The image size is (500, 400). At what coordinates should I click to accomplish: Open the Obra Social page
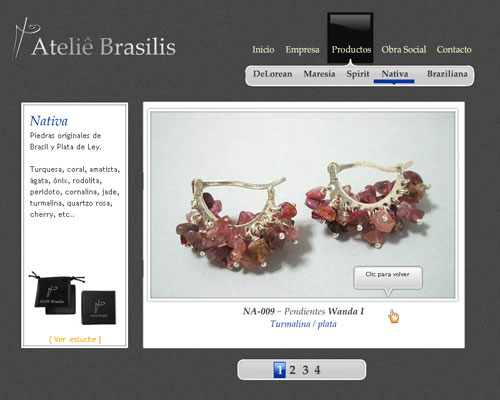[404, 50]
